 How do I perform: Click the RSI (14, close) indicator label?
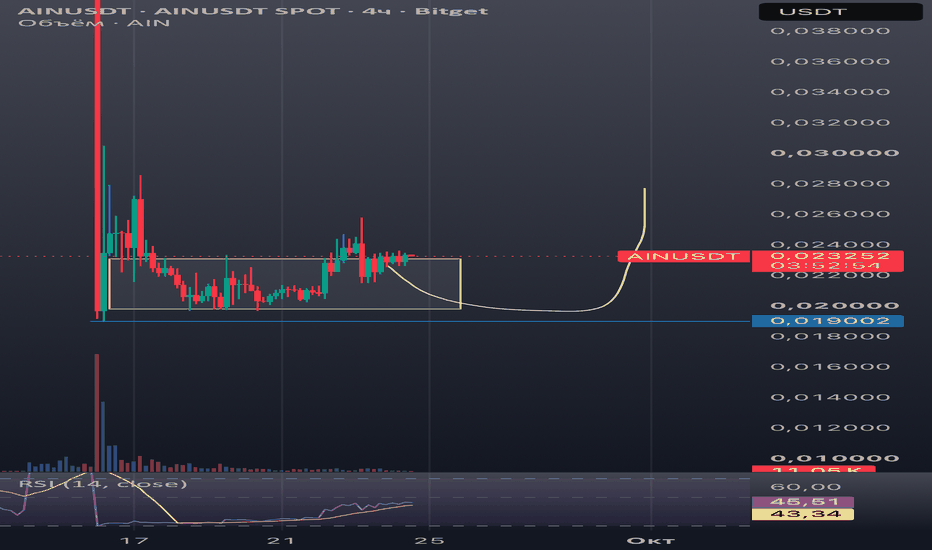103,484
